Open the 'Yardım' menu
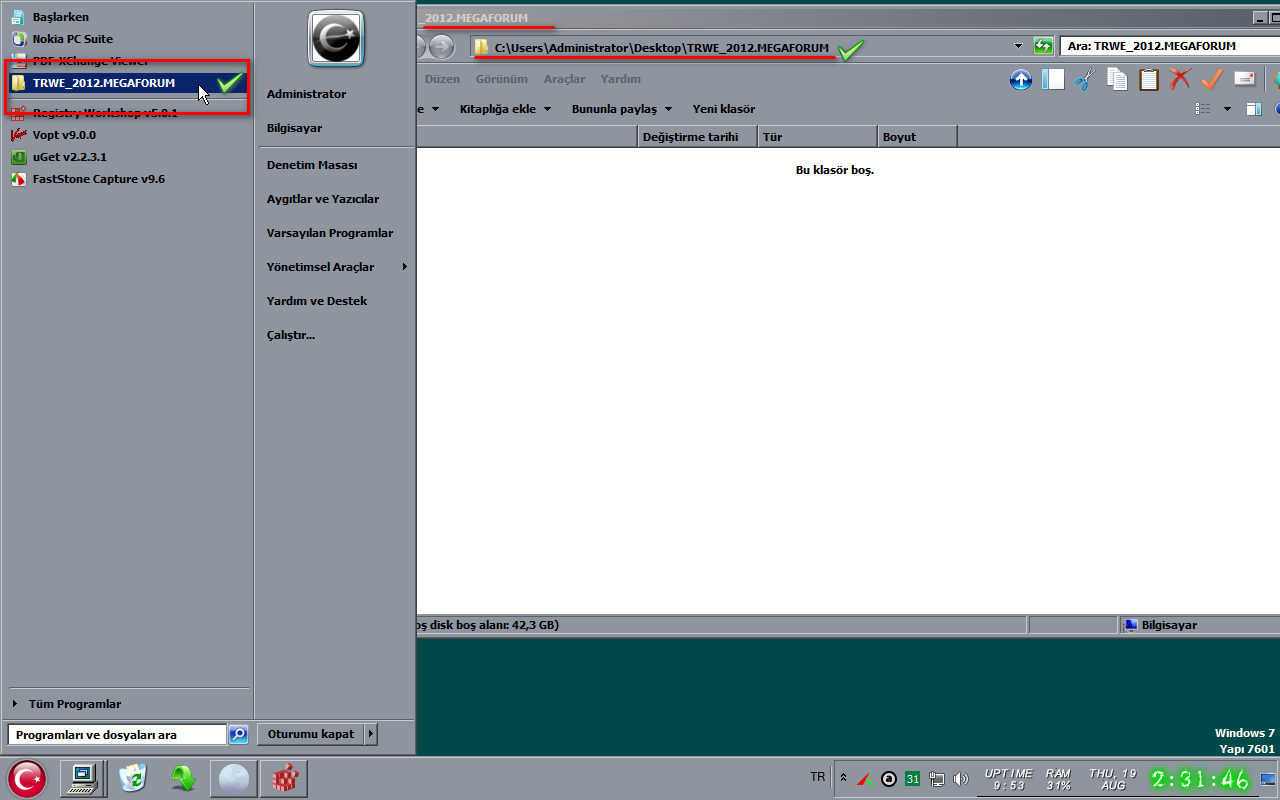This screenshot has width=1280, height=800. [x=620, y=79]
